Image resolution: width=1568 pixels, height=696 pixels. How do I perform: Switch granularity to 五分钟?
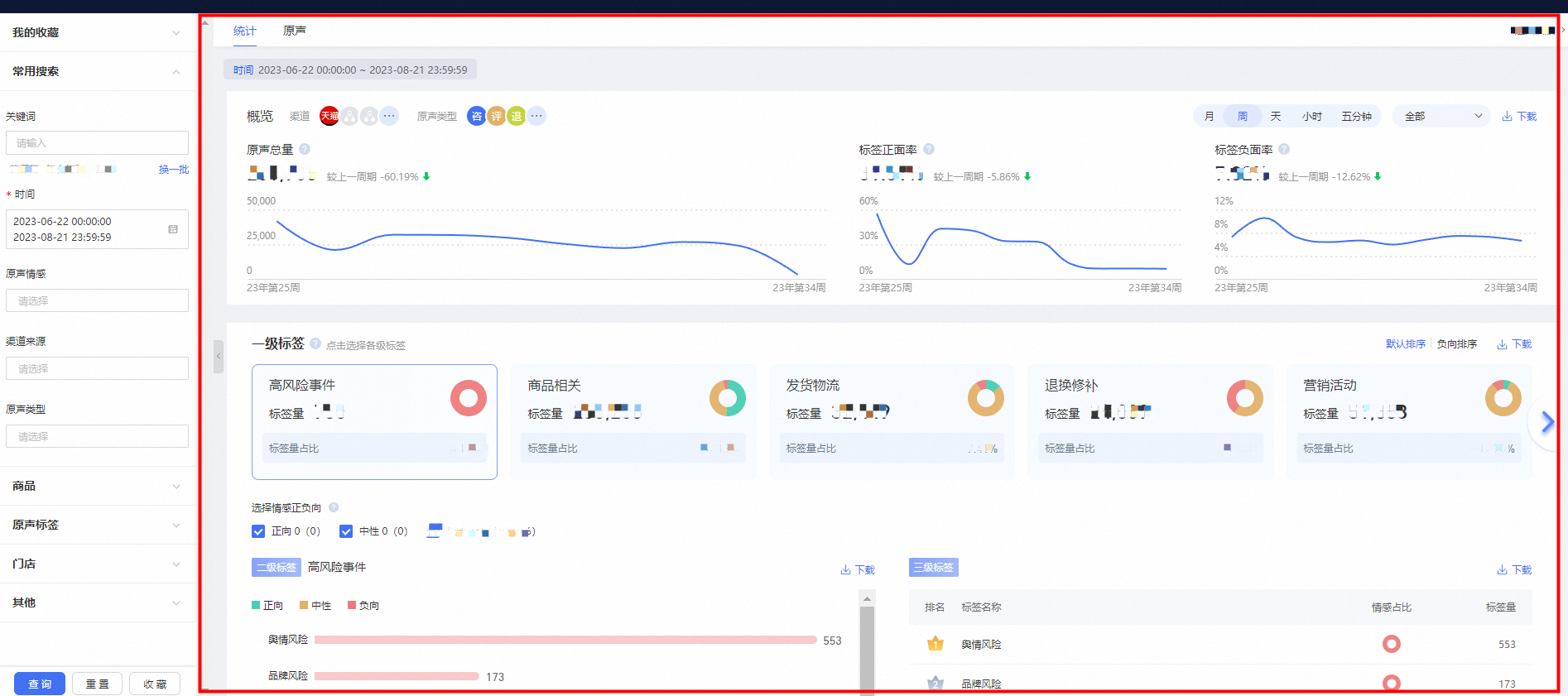[1357, 117]
